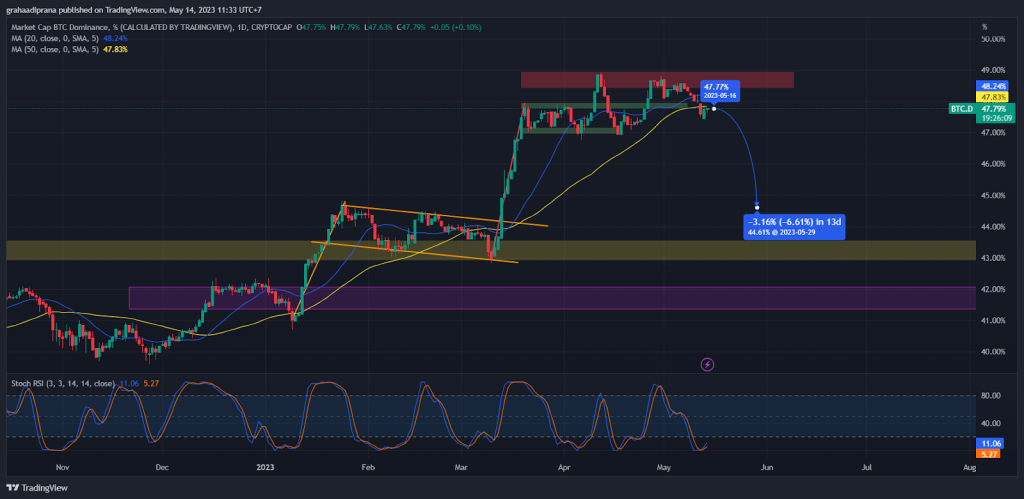Click the orange 5.27 Stoch RSI axis tag
This screenshot has height=499, width=1024.
(x=986, y=453)
